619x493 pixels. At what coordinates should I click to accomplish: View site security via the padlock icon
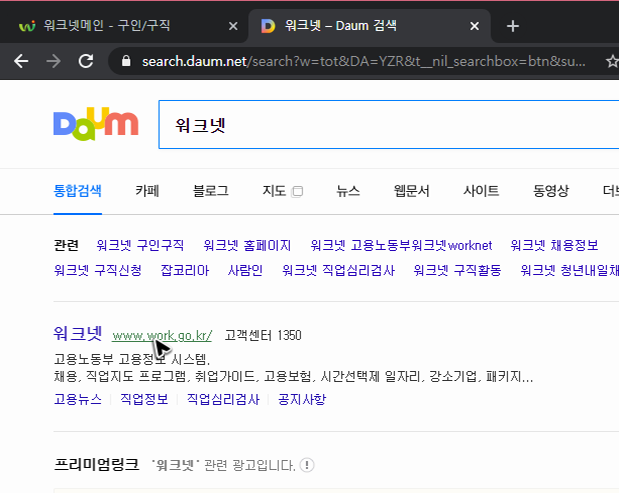(x=126, y=61)
